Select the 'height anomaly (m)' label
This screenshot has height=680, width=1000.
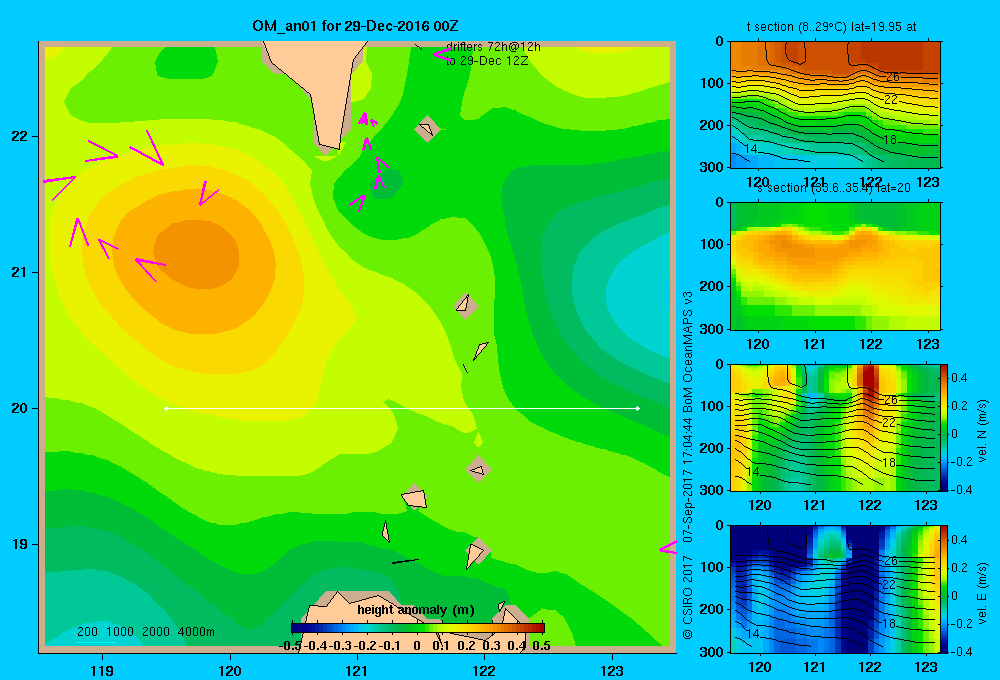click(415, 610)
